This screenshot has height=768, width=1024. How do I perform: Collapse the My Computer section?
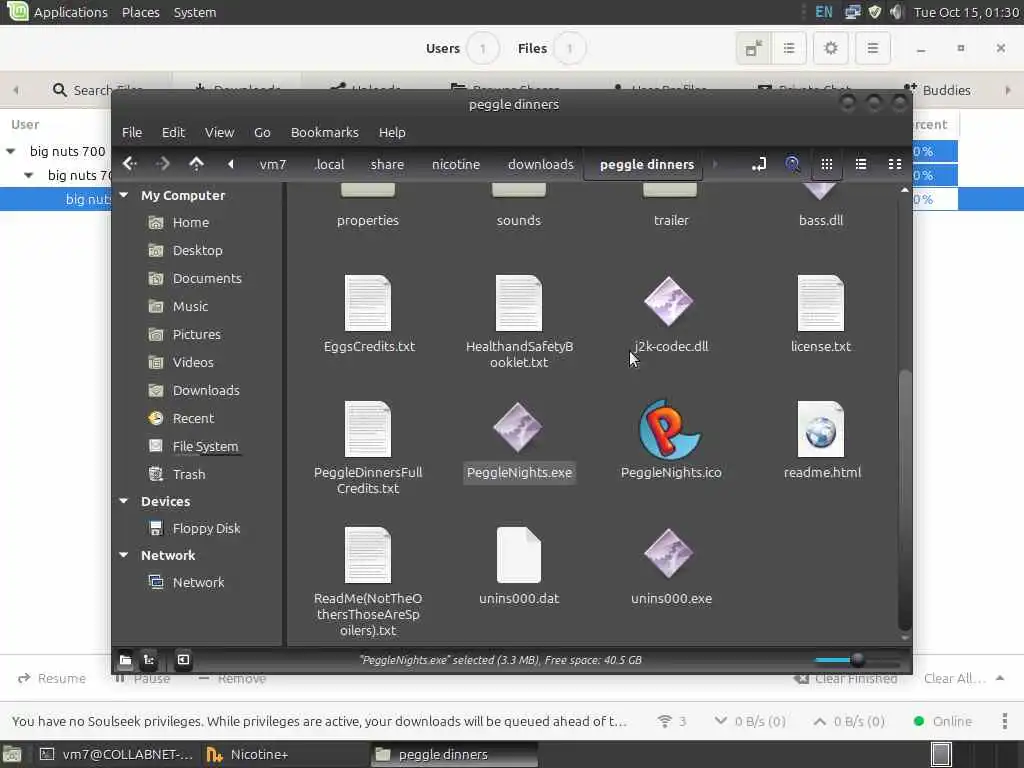(x=124, y=195)
